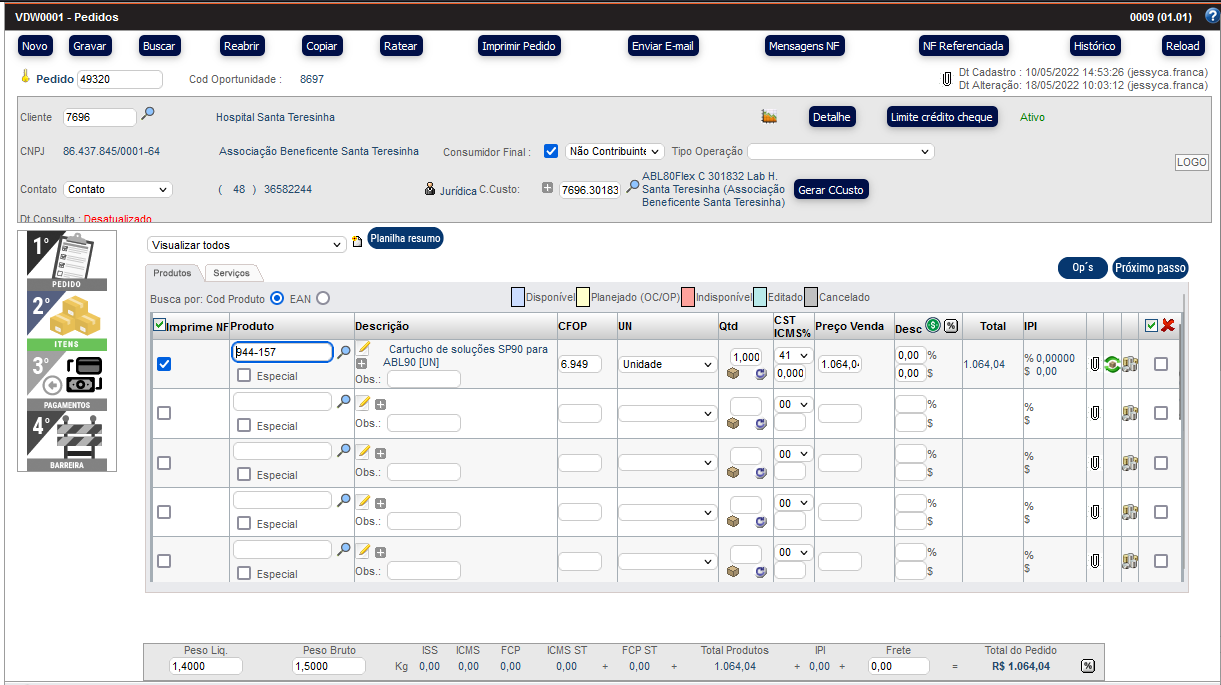Expand the Tipo Operação dropdown

pos(840,151)
